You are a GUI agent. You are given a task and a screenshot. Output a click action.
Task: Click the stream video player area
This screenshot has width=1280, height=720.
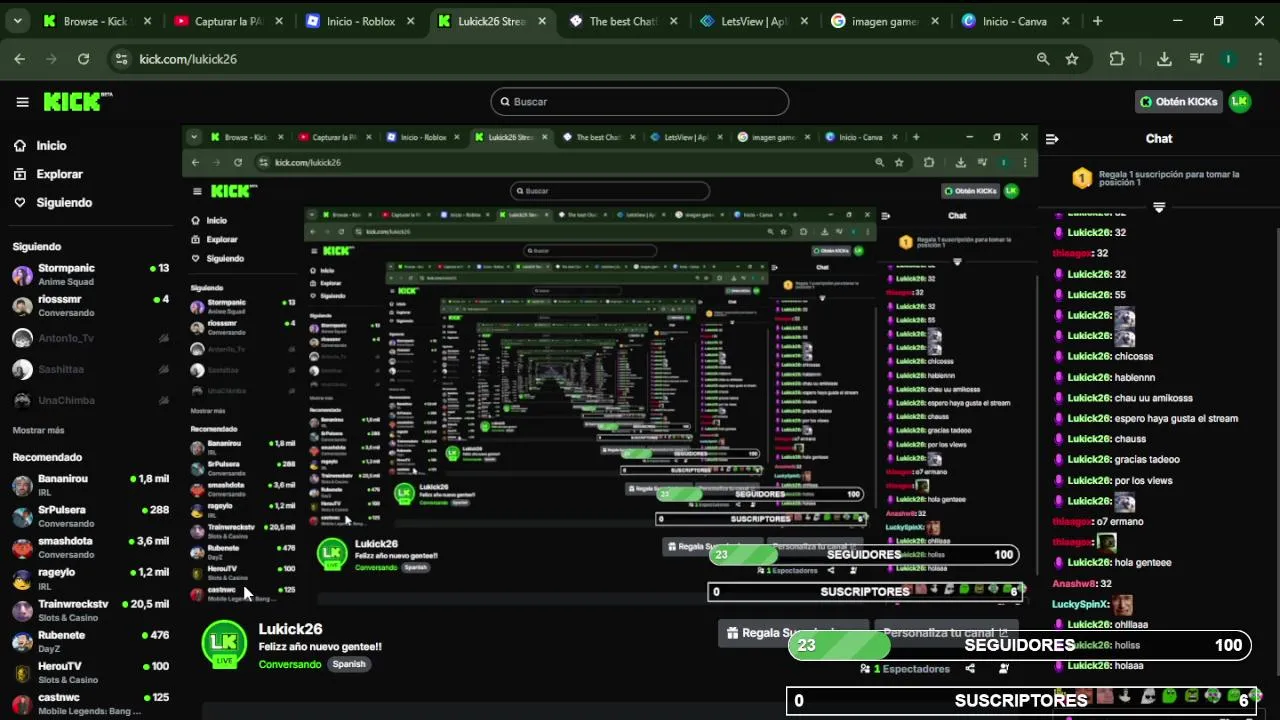(610, 366)
